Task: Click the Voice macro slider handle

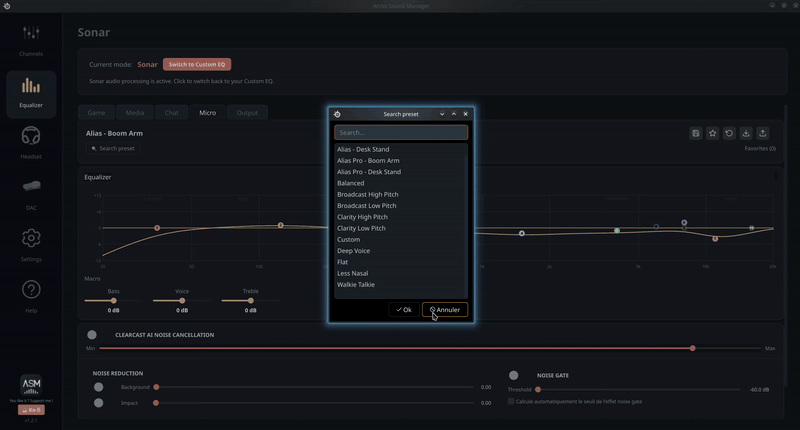Action: point(182,300)
